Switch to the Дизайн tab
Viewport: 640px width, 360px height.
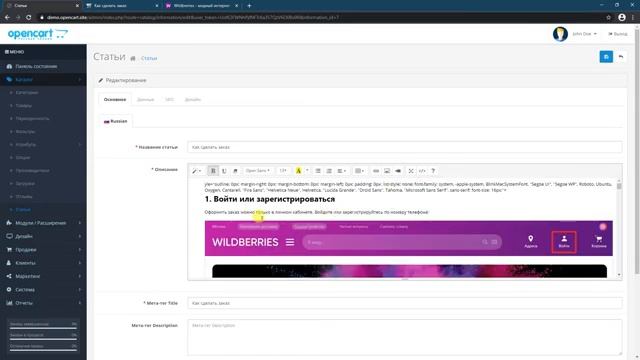(x=193, y=100)
